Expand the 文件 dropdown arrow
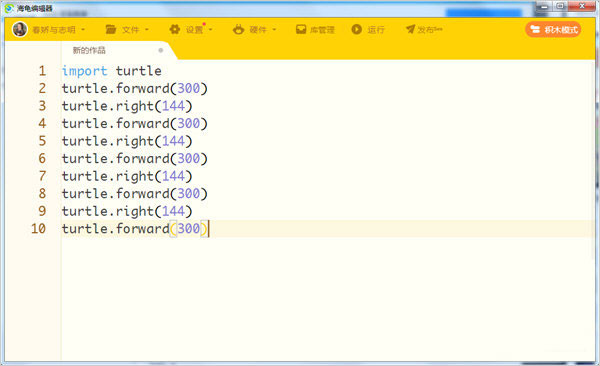Viewport: 600px width, 366px height. coord(147,29)
